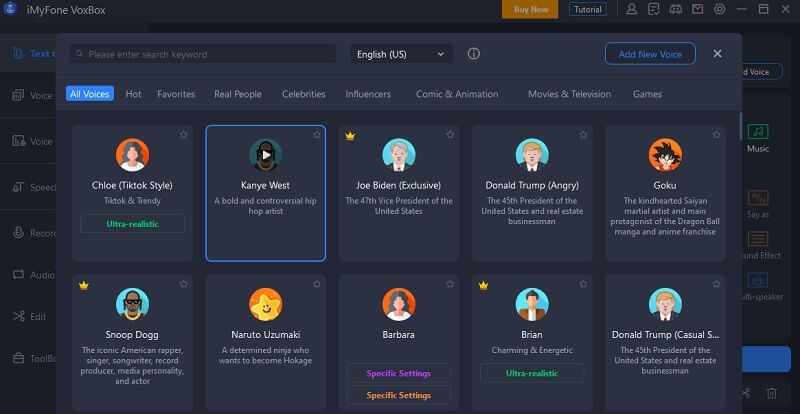Click the info icon beside language selector

pyautogui.click(x=473, y=54)
